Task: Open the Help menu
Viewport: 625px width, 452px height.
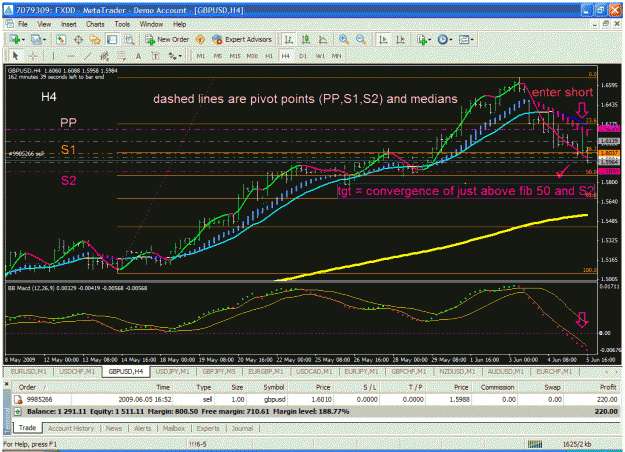Action: pyautogui.click(x=179, y=24)
